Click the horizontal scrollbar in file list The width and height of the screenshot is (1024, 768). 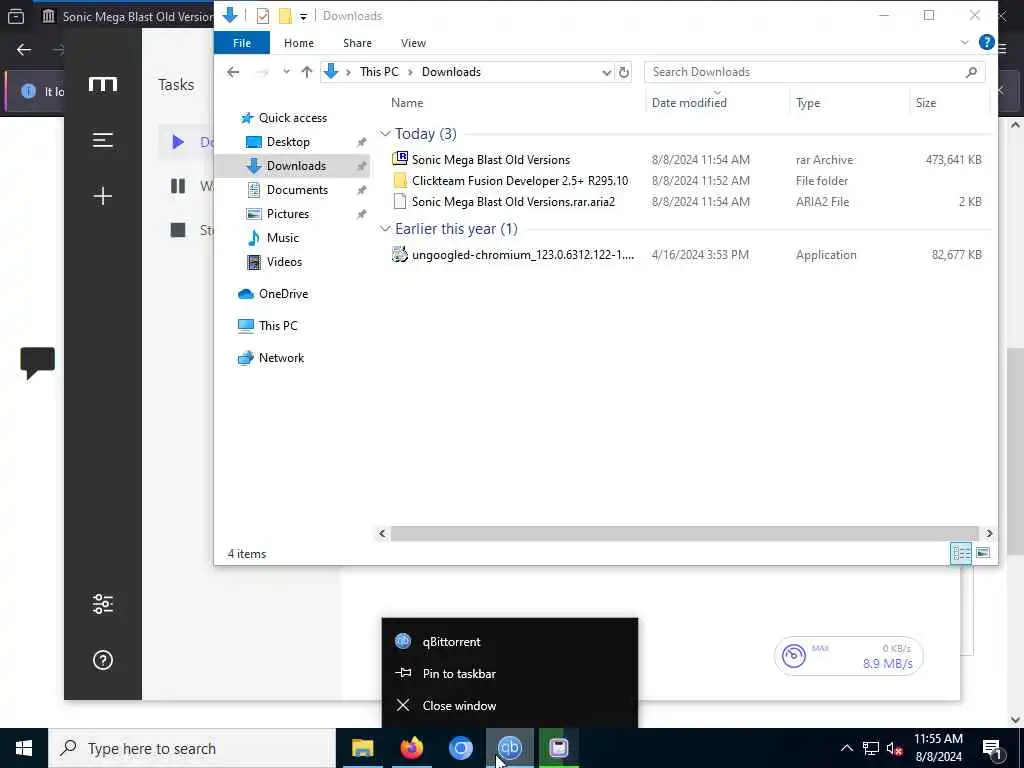684,534
